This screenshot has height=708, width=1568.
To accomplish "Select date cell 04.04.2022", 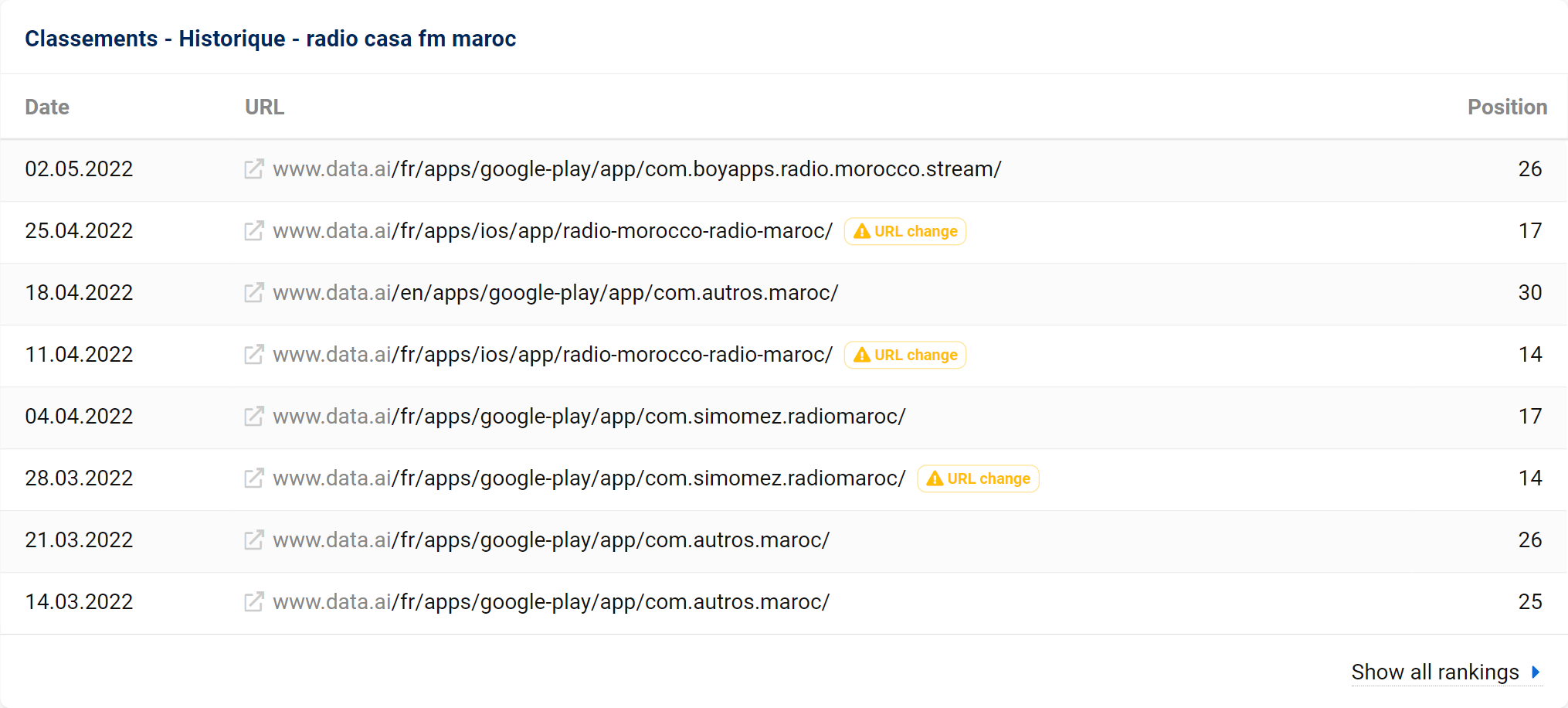I will (79, 416).
